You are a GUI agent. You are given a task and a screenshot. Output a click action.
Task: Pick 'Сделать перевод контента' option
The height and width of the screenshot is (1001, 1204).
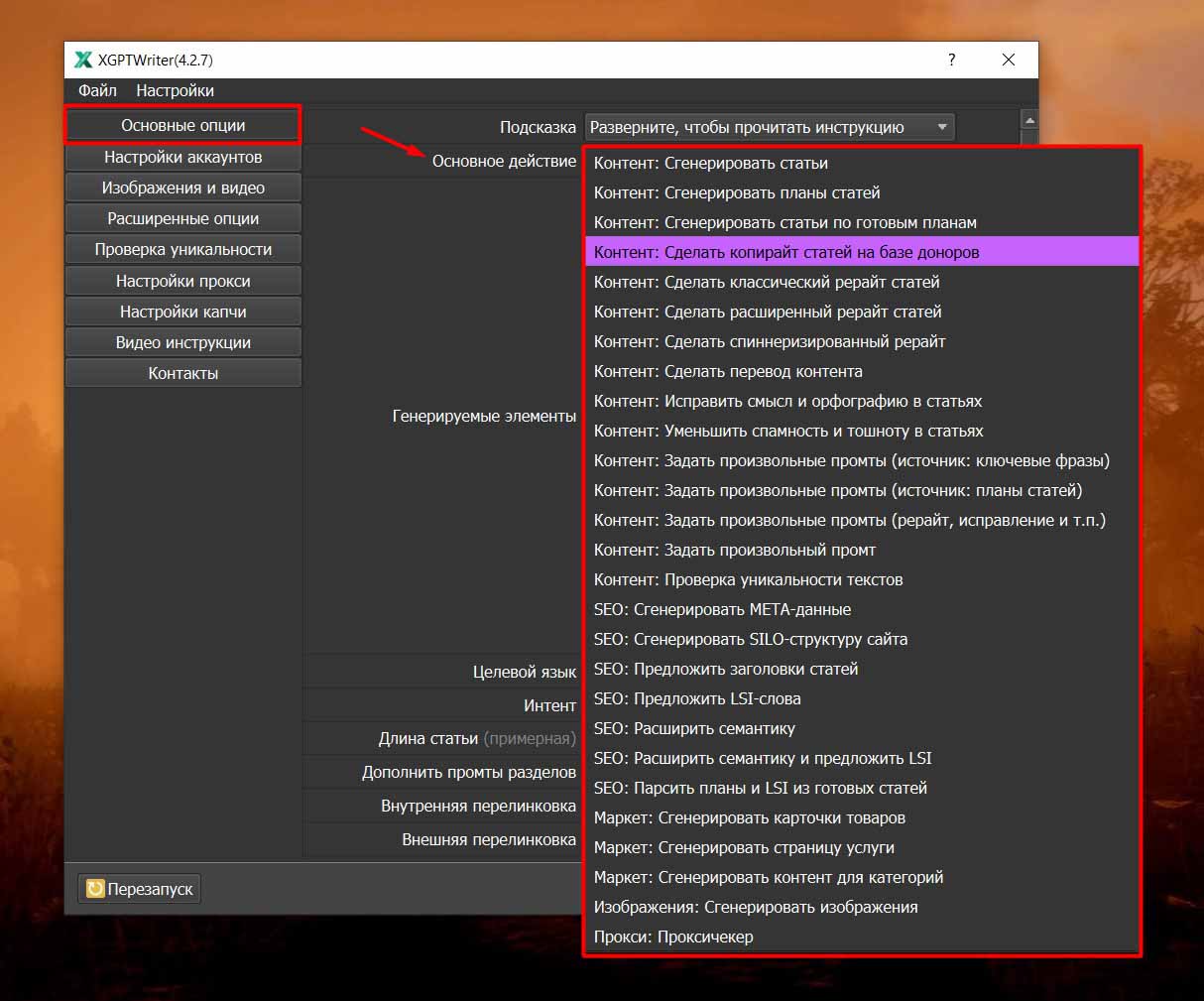[x=727, y=371]
